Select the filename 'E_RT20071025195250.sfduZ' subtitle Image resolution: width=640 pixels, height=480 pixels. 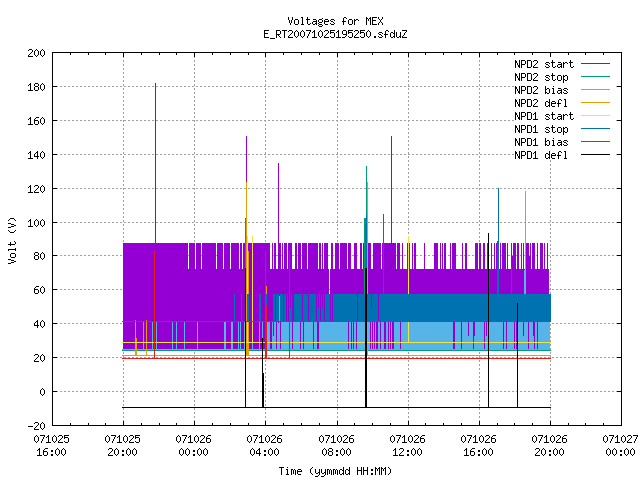tap(335, 34)
